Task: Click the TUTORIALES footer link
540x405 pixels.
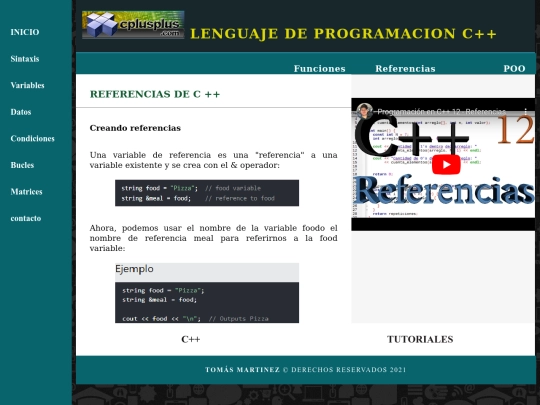Action: pyautogui.click(x=420, y=339)
